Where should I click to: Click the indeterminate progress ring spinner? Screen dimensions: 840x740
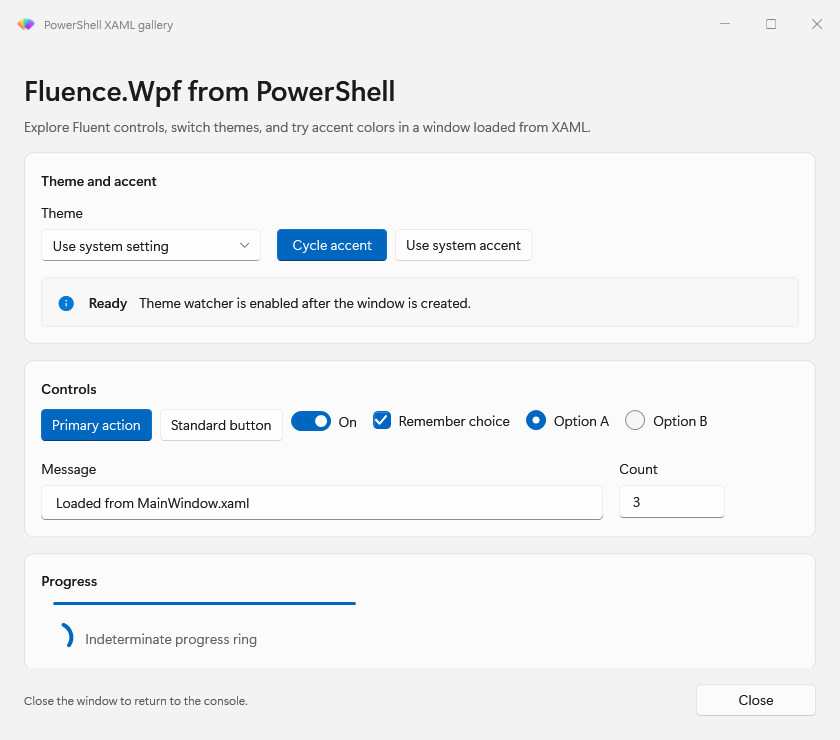(66, 636)
